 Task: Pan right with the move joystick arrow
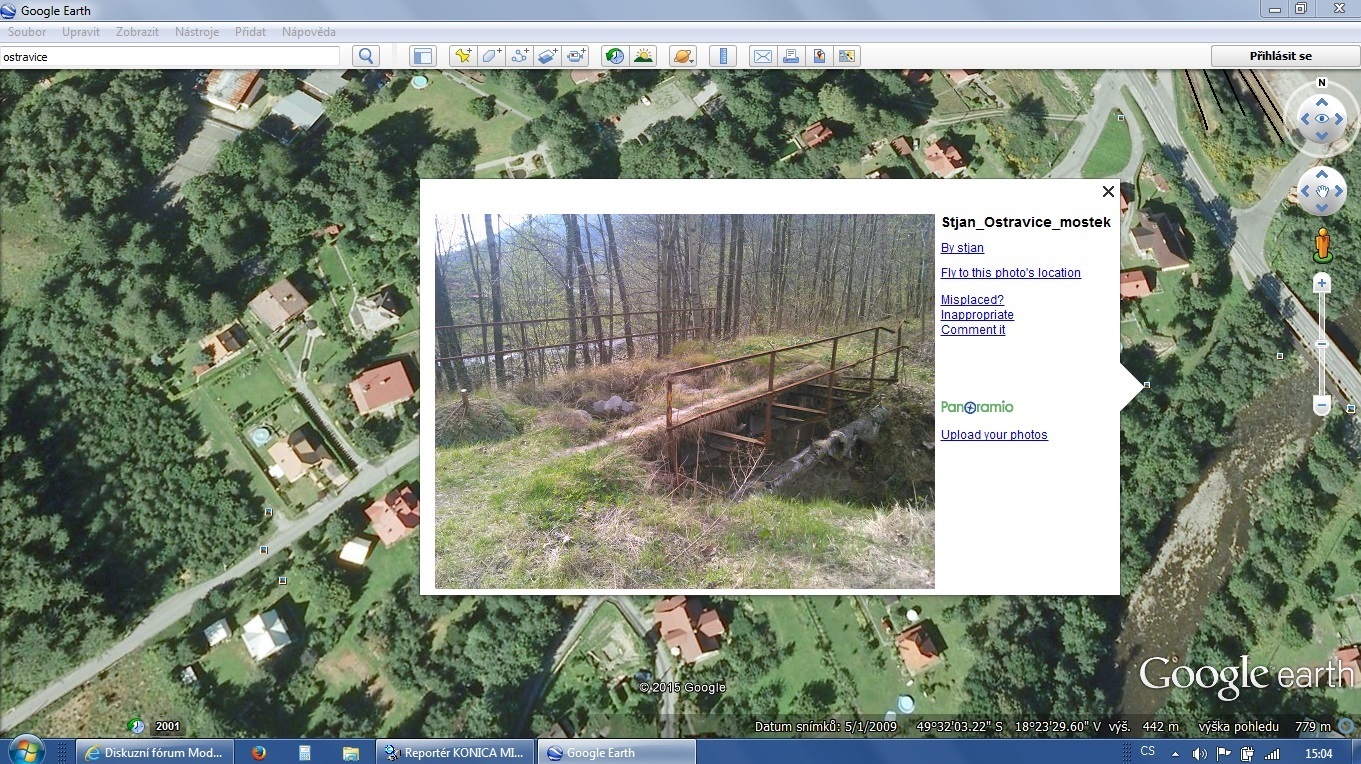[1339, 190]
